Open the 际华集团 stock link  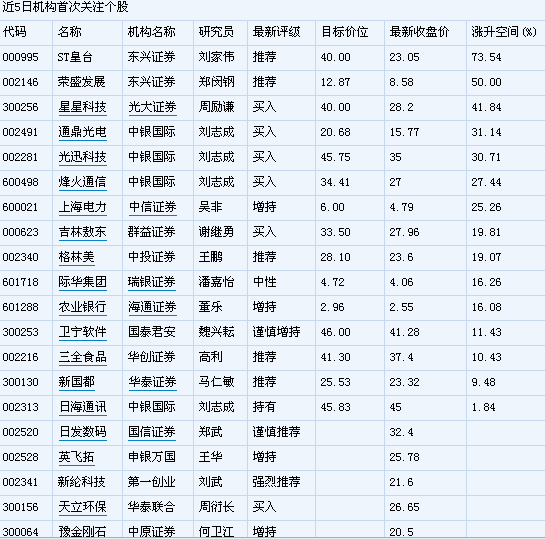point(83,282)
